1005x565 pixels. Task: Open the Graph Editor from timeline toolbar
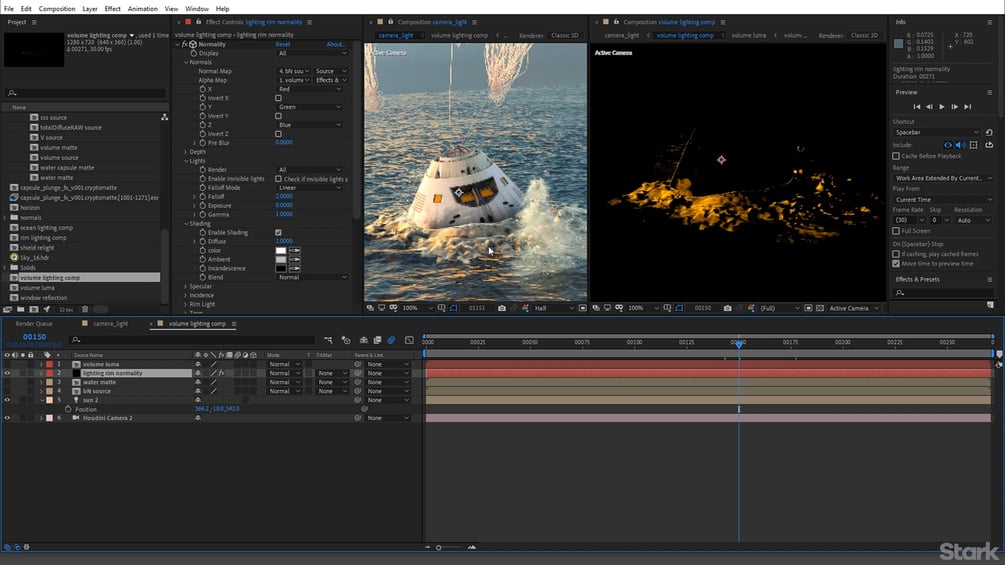click(x=409, y=341)
